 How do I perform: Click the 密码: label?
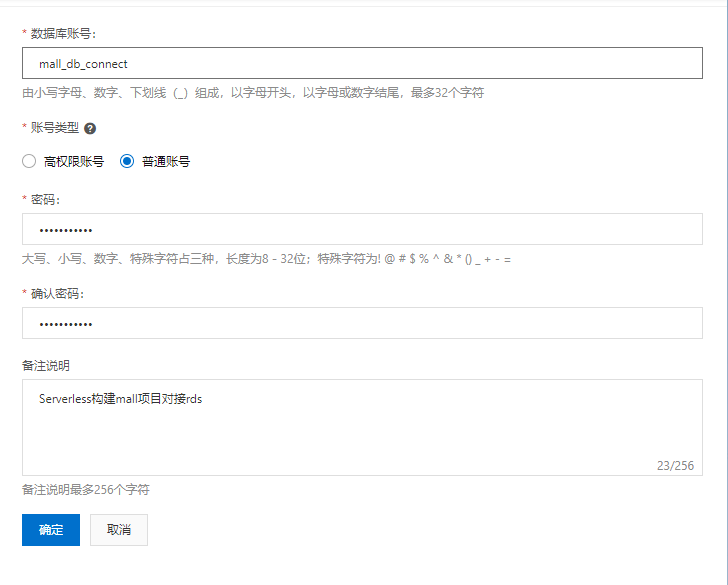45,200
